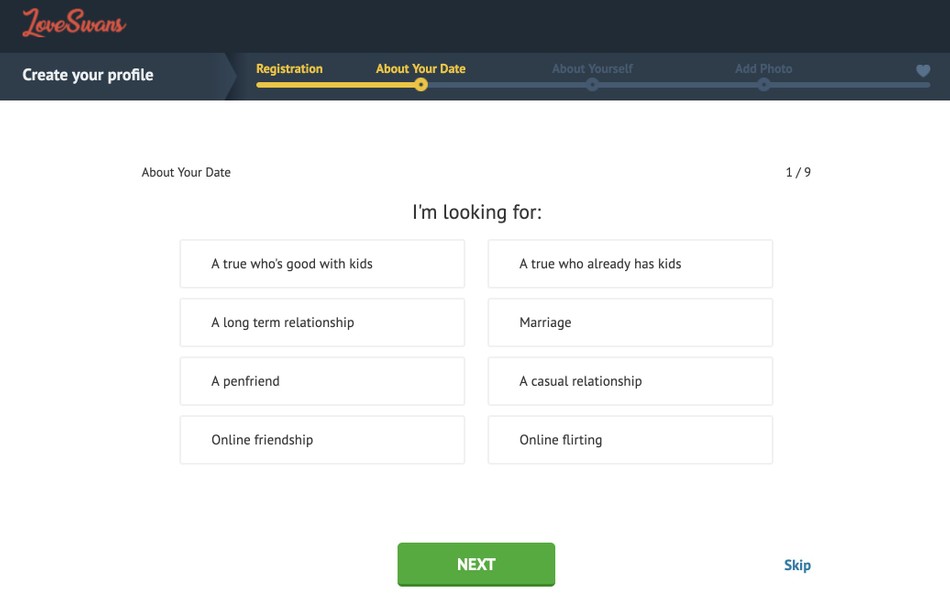The image size is (950, 610).
Task: Click the Add Photo progress dot
Action: point(764,85)
